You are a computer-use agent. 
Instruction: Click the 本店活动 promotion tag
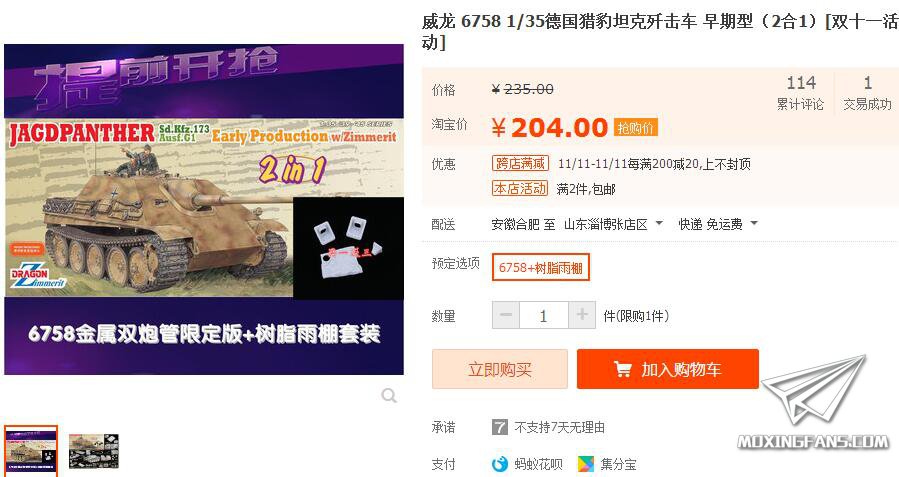pos(520,188)
